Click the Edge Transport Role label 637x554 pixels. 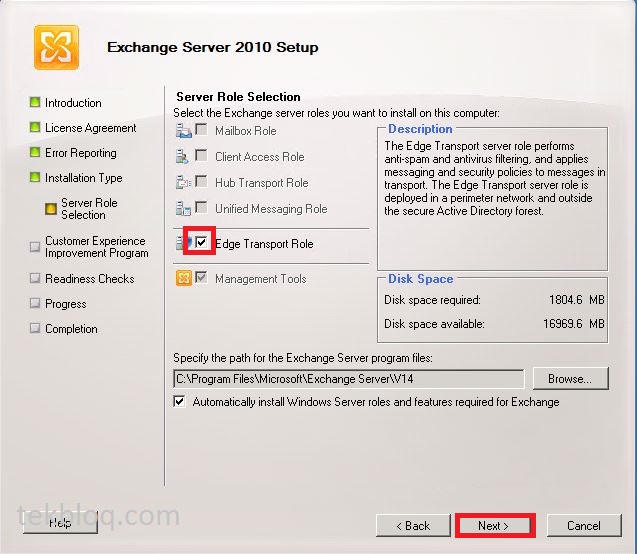coord(264,244)
